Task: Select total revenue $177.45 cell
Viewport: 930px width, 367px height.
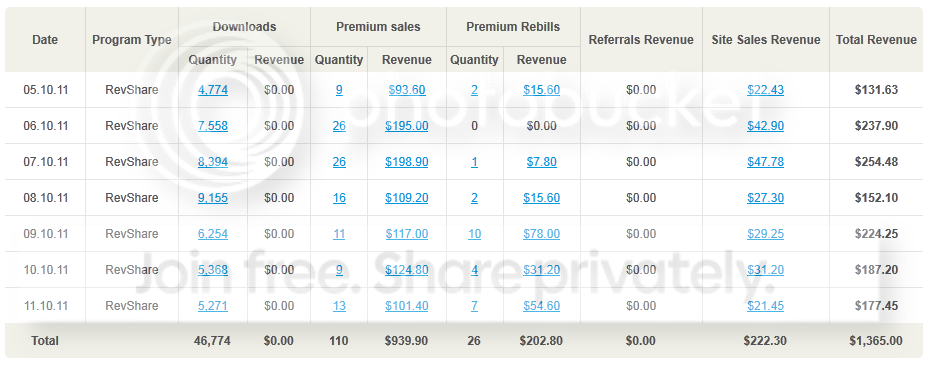Action: pyautogui.click(x=876, y=306)
